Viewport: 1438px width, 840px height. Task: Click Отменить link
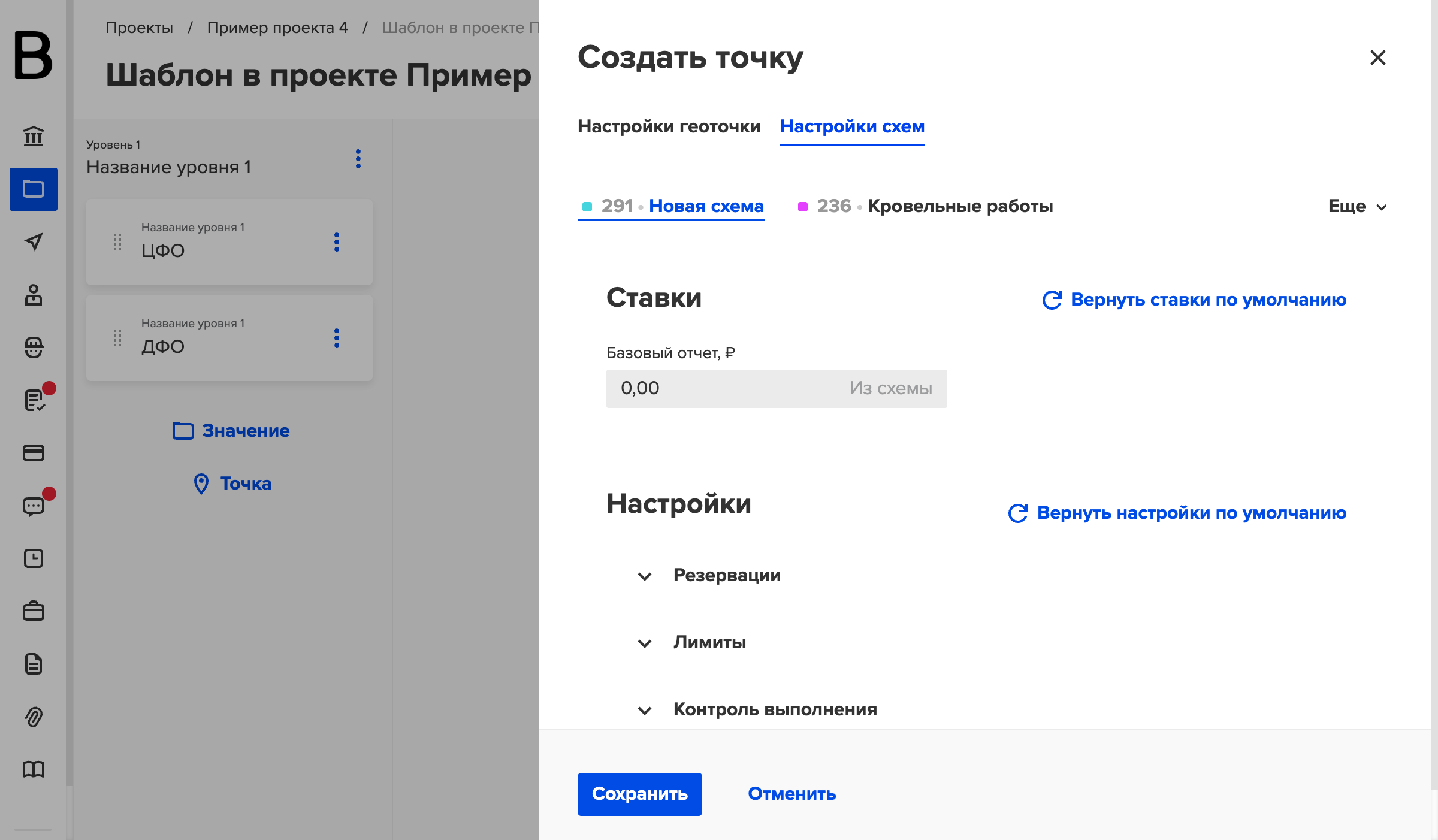[792, 794]
